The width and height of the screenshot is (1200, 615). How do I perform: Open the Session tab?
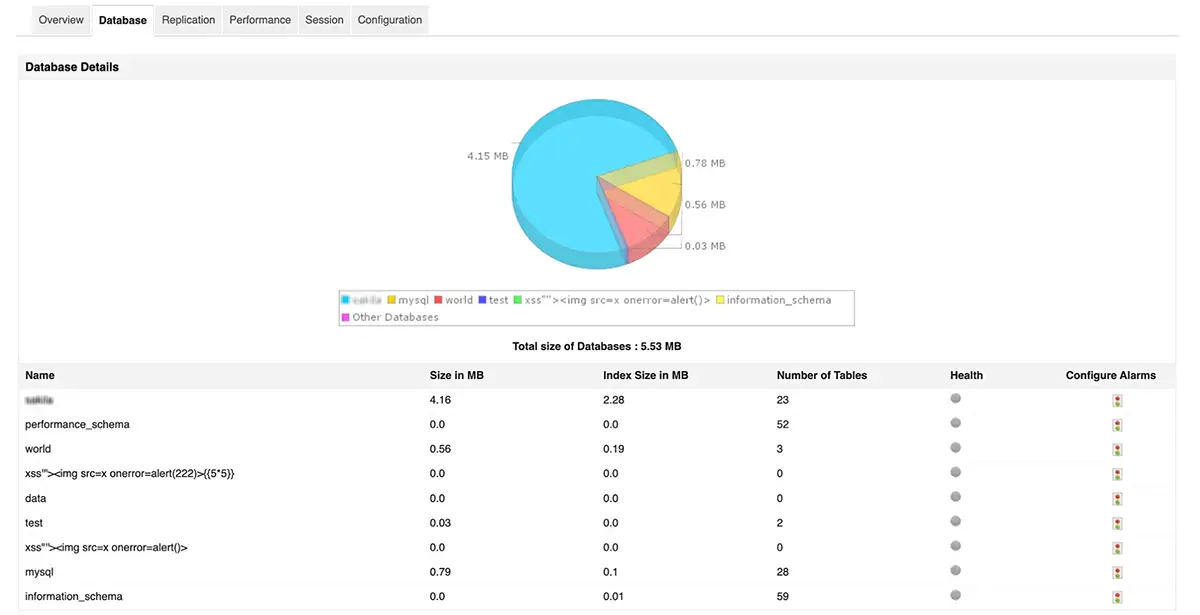coord(323,19)
